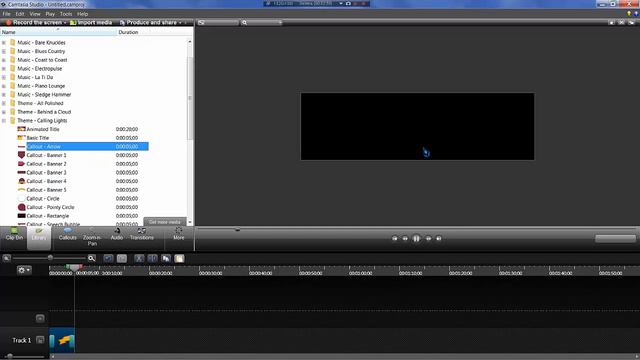Open the Audio tool tab
640x360 pixels.
pos(117,234)
